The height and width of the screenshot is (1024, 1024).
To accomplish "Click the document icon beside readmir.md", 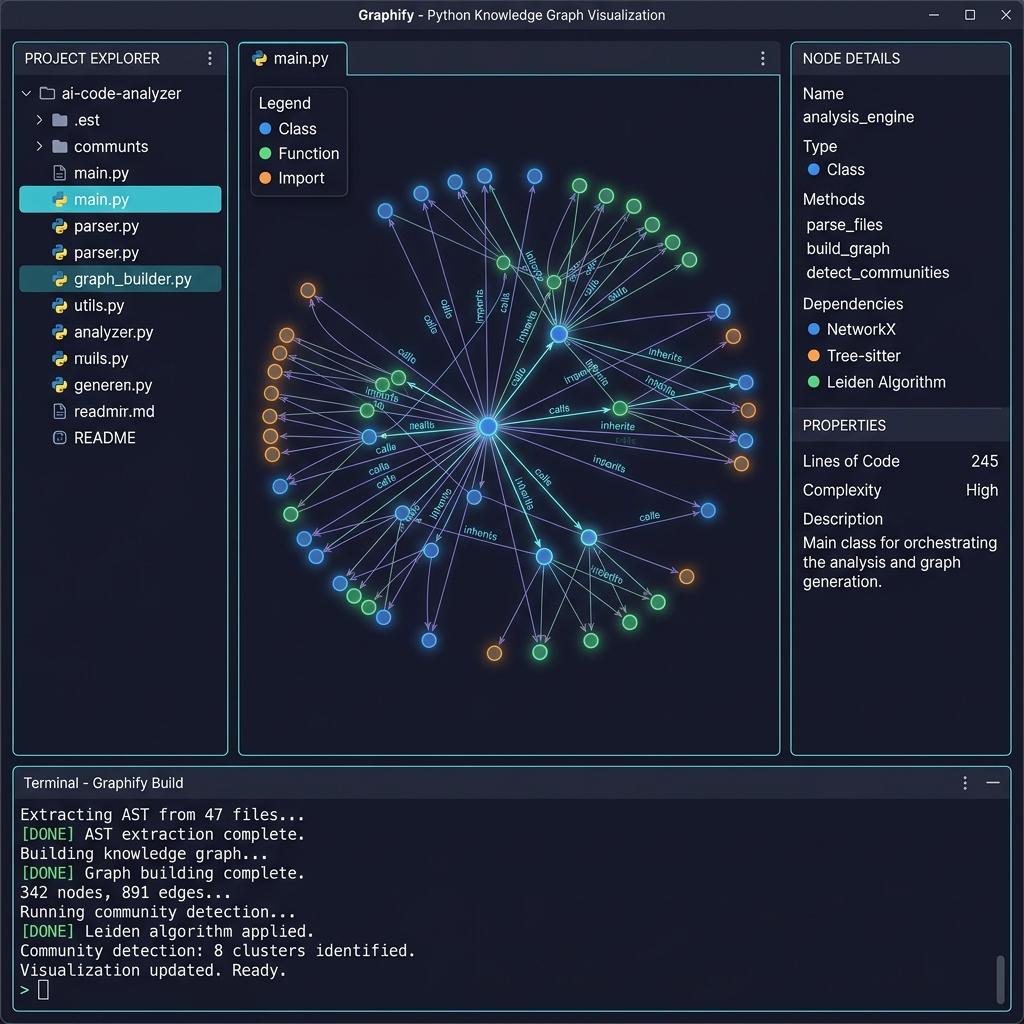I will (x=59, y=411).
